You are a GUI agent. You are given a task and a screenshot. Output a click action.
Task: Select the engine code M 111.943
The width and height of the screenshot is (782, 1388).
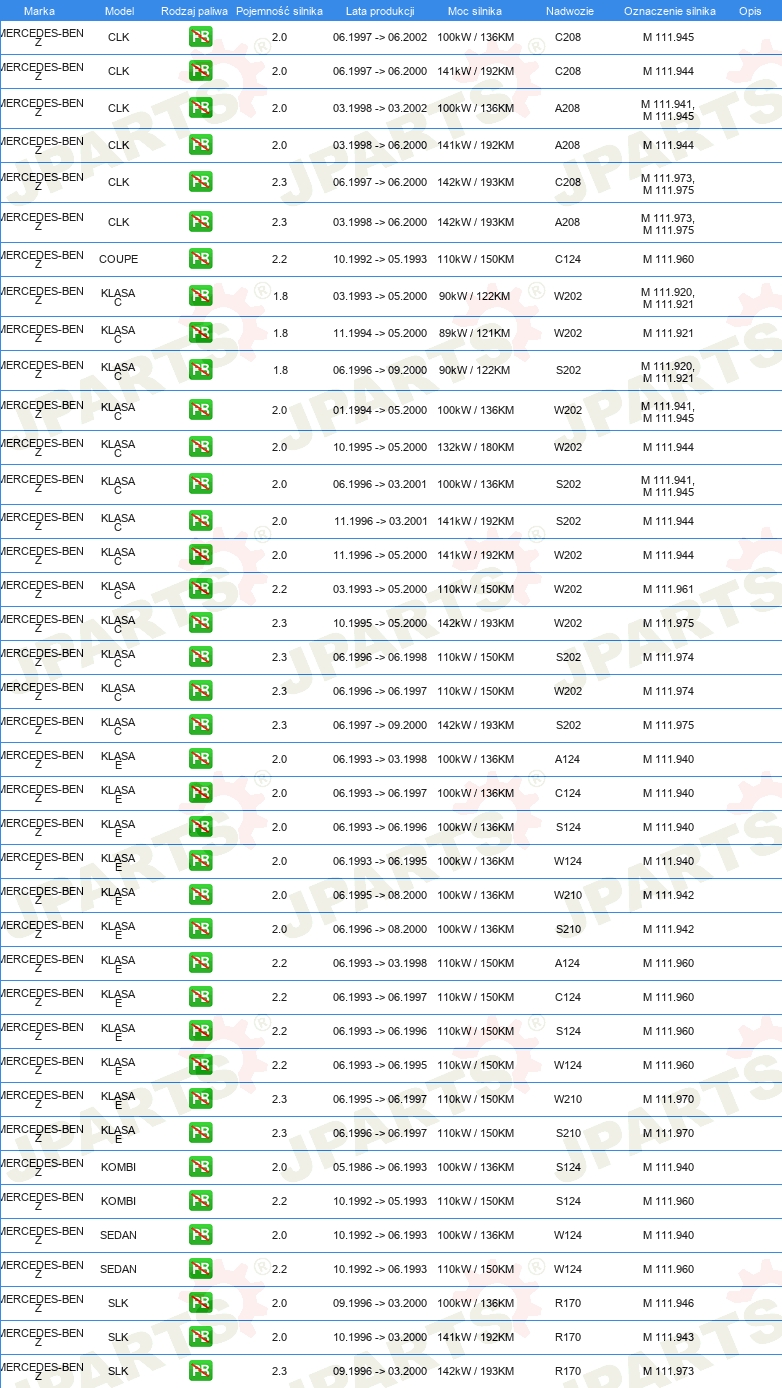tap(668, 1337)
